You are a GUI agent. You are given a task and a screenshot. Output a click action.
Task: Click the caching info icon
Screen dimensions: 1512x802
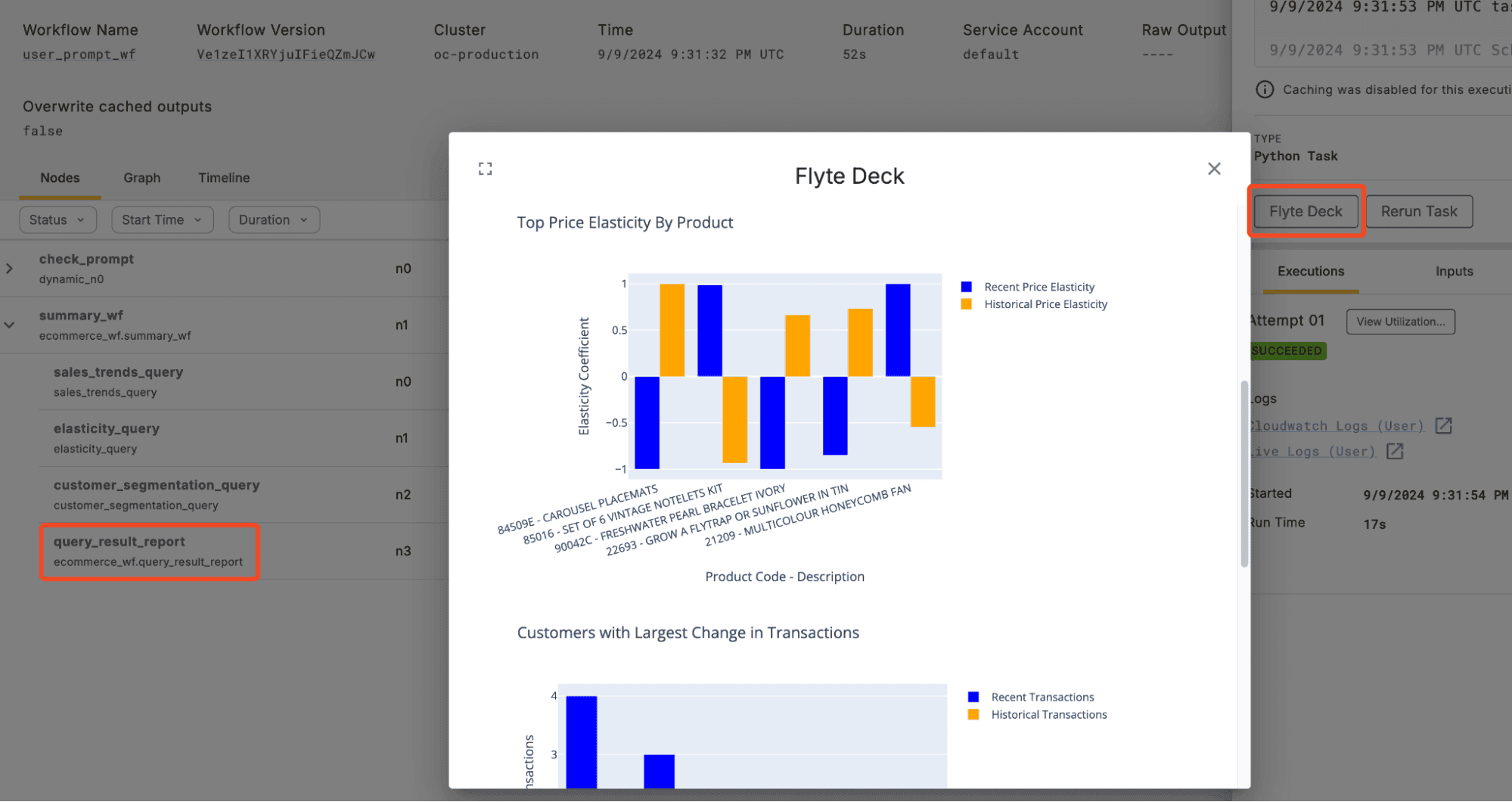(1265, 89)
